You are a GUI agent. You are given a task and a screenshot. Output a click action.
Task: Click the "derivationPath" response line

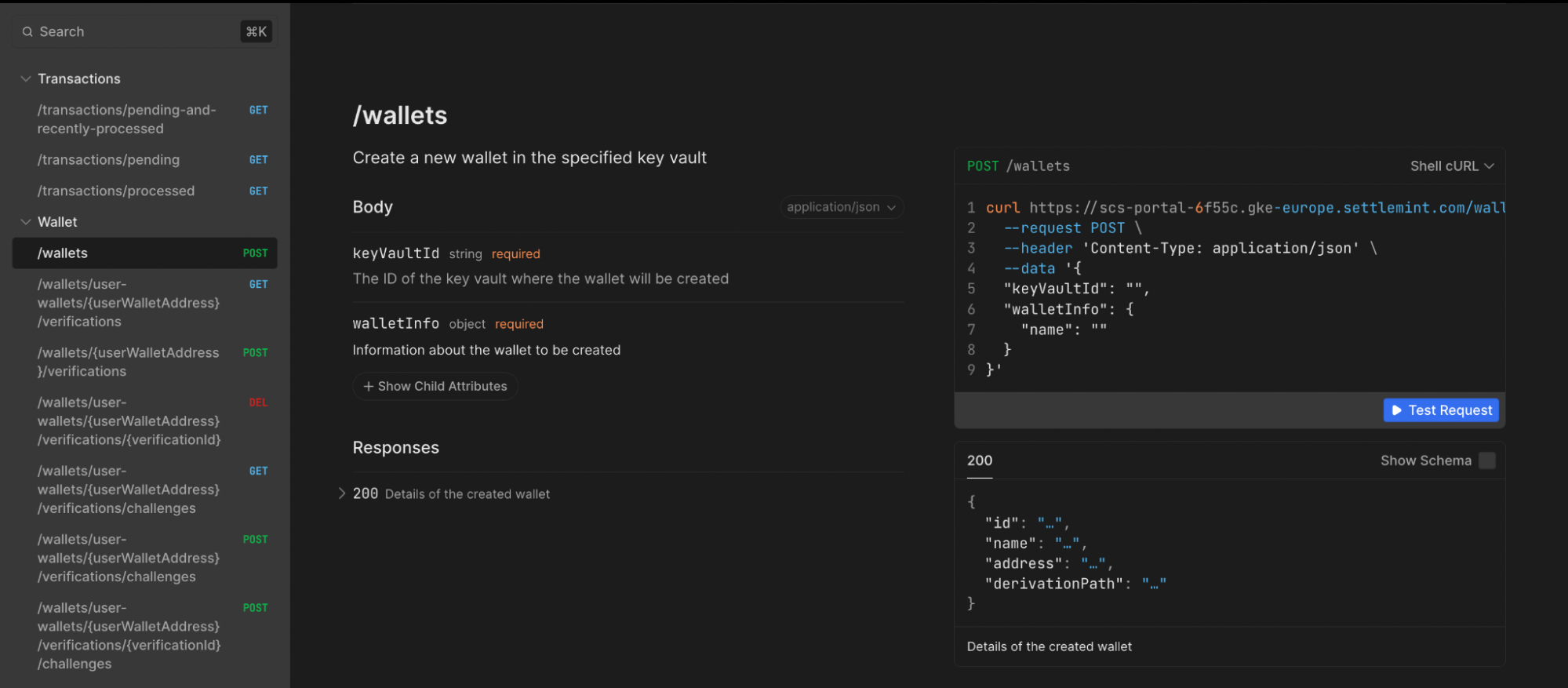click(x=1075, y=584)
